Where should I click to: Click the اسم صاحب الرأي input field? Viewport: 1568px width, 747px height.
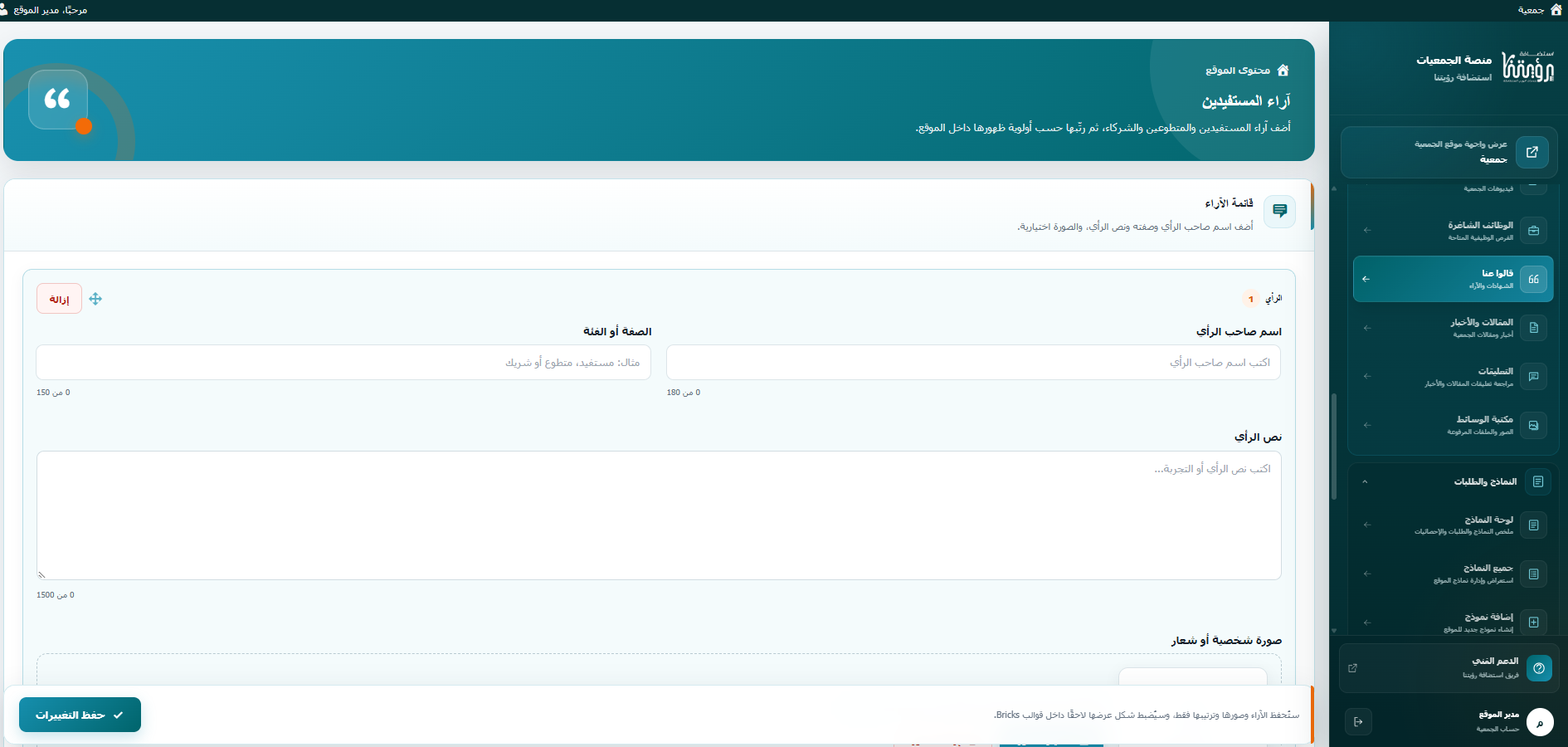pyautogui.click(x=973, y=363)
